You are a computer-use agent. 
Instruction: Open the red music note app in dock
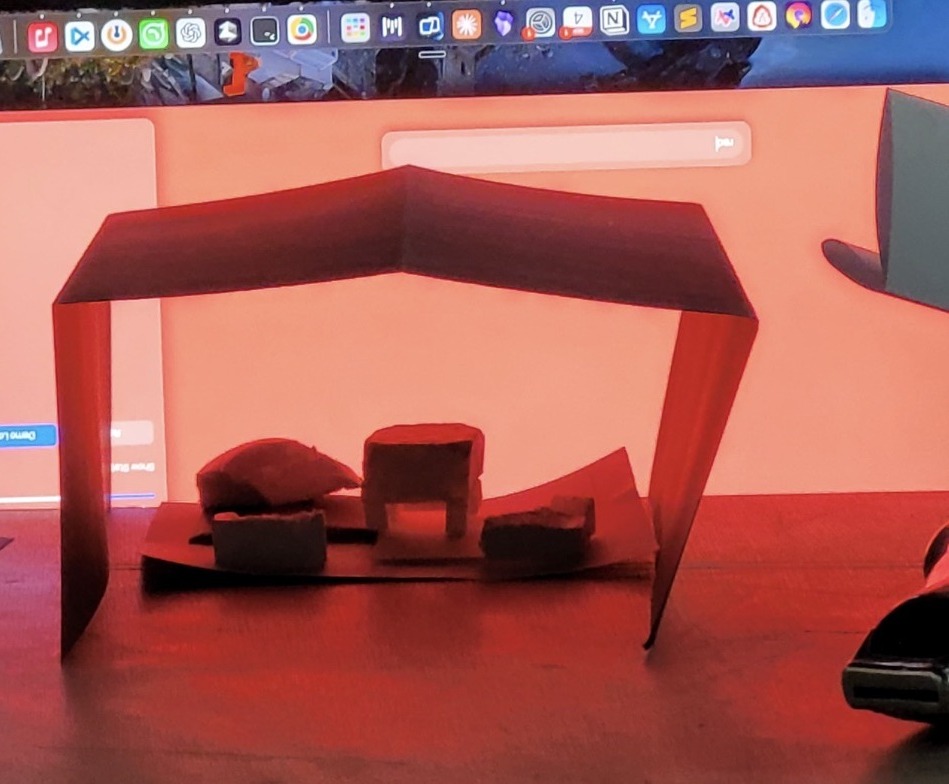pyautogui.click(x=42, y=37)
